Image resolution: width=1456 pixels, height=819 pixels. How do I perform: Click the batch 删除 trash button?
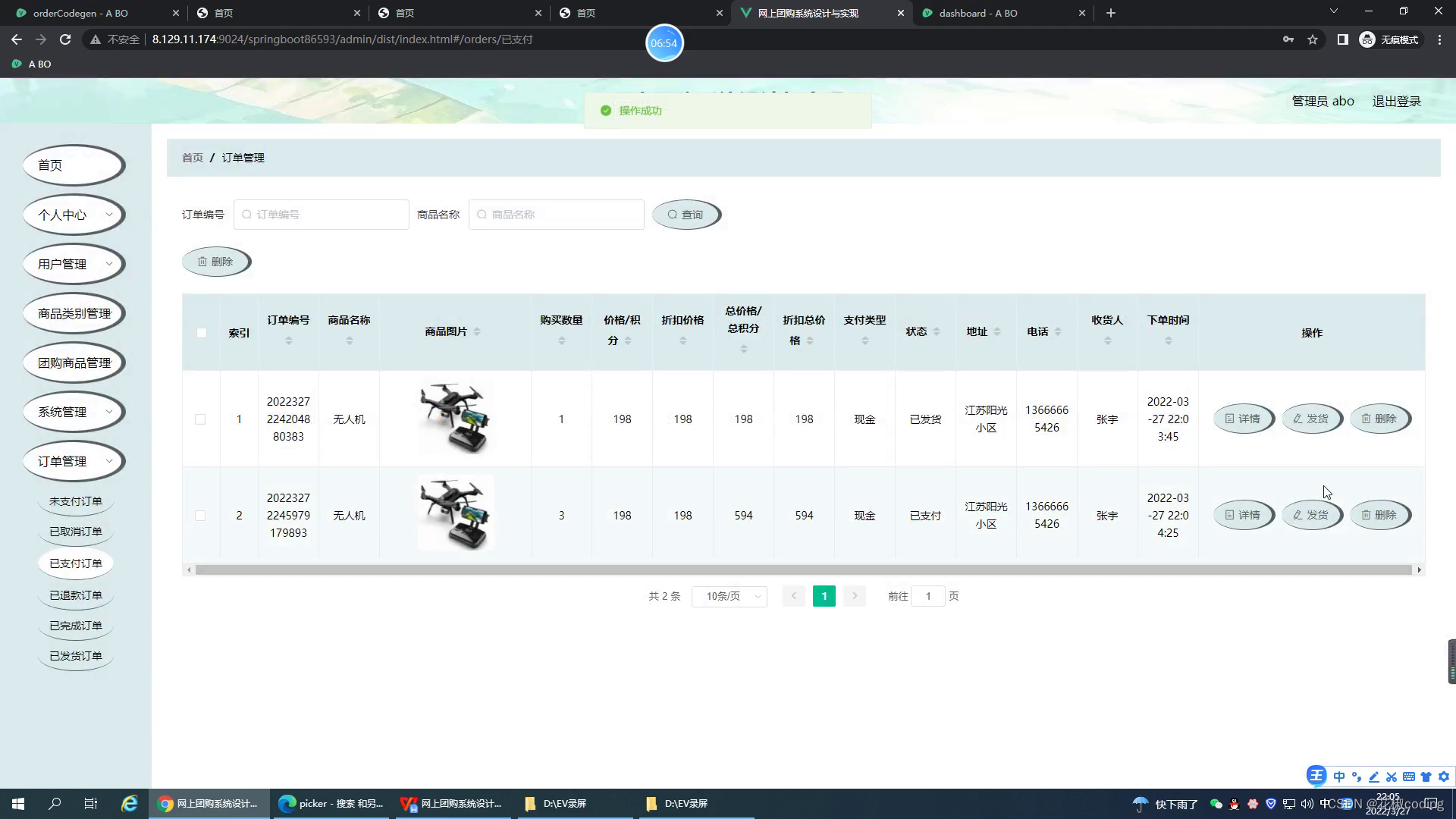click(x=215, y=262)
